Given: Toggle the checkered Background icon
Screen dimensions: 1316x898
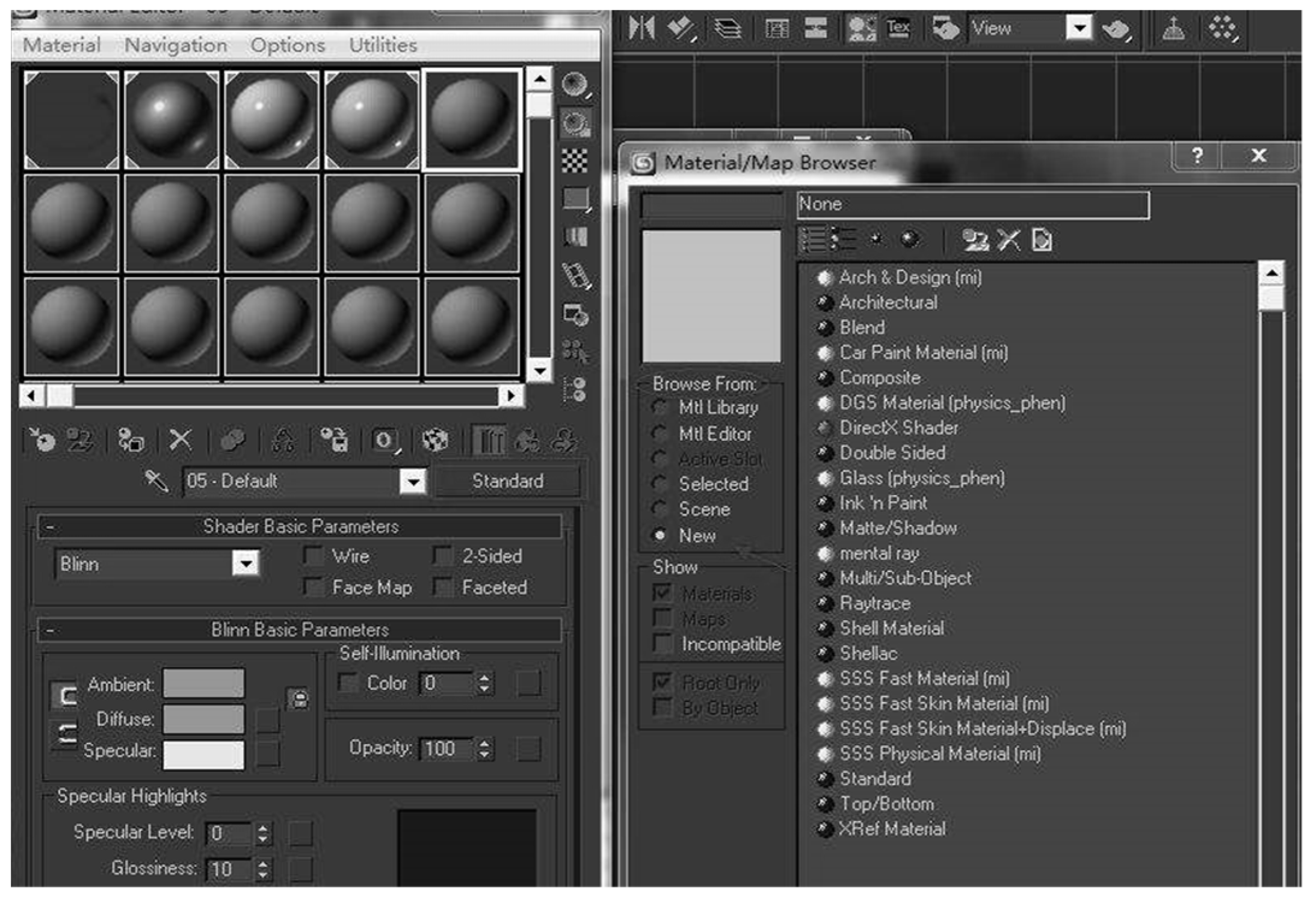Looking at the screenshot, I should click(575, 161).
